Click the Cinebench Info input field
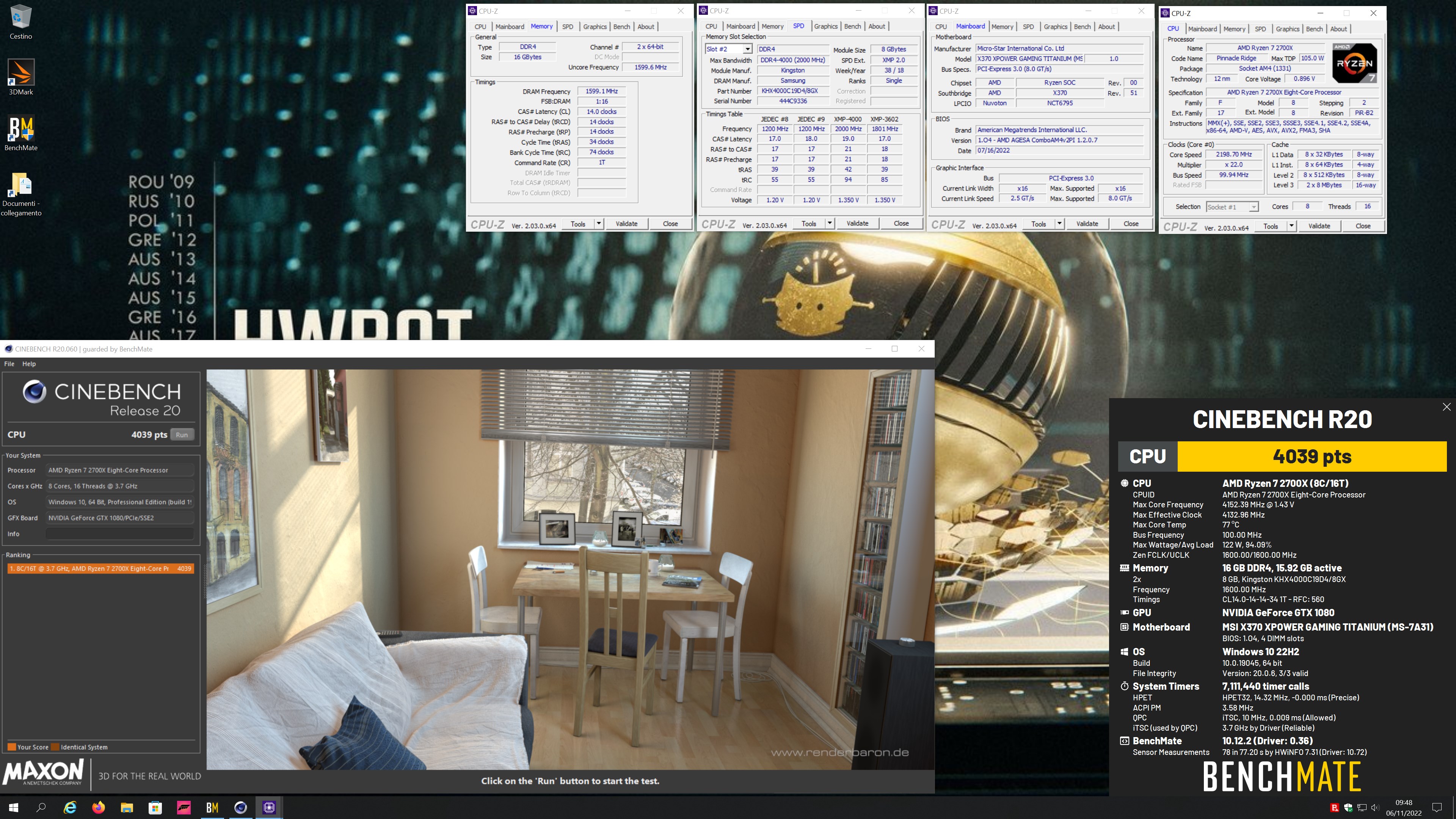Image resolution: width=1456 pixels, height=819 pixels. tap(120, 533)
